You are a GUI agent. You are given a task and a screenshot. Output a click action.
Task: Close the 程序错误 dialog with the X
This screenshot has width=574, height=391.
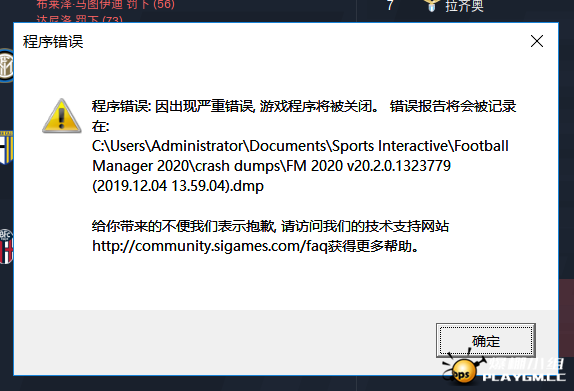(x=537, y=41)
